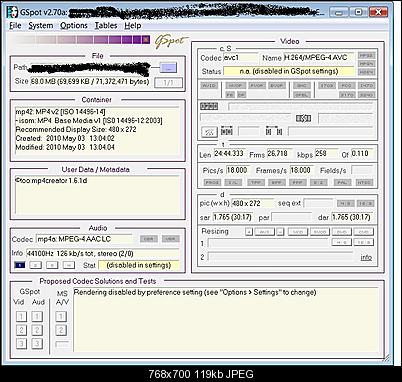The width and height of the screenshot is (402, 382).
Task: Run MS A/V test 1
Action: tap(61, 316)
